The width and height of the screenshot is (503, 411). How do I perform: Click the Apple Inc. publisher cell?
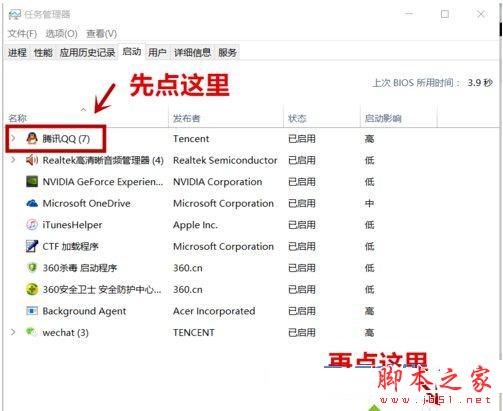(x=195, y=225)
